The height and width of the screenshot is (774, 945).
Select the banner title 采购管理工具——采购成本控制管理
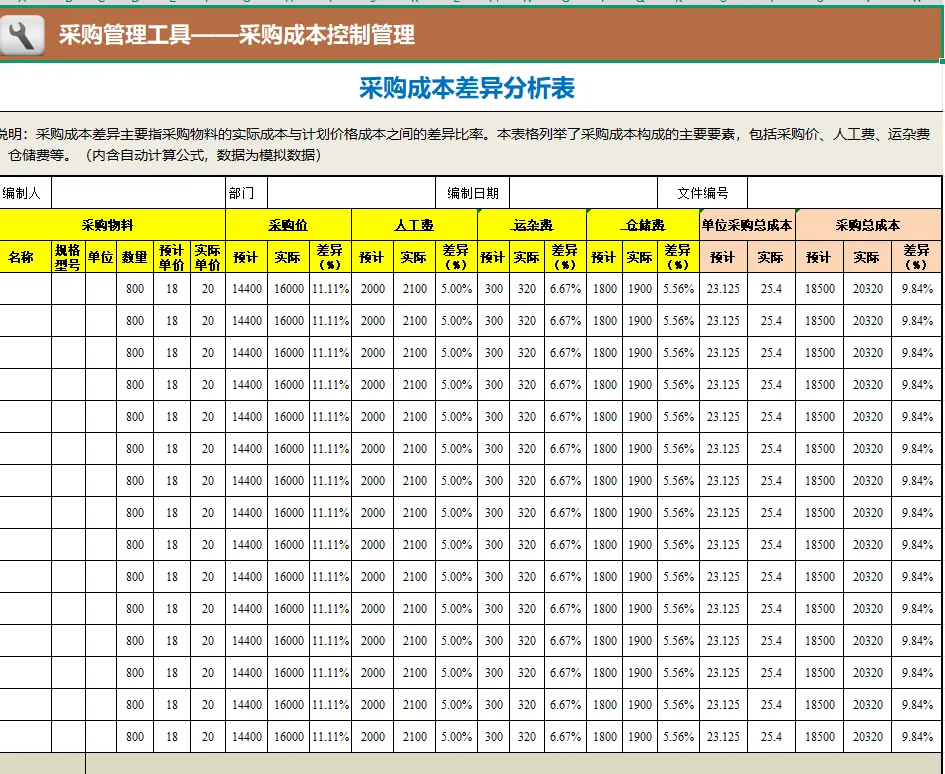click(x=236, y=34)
